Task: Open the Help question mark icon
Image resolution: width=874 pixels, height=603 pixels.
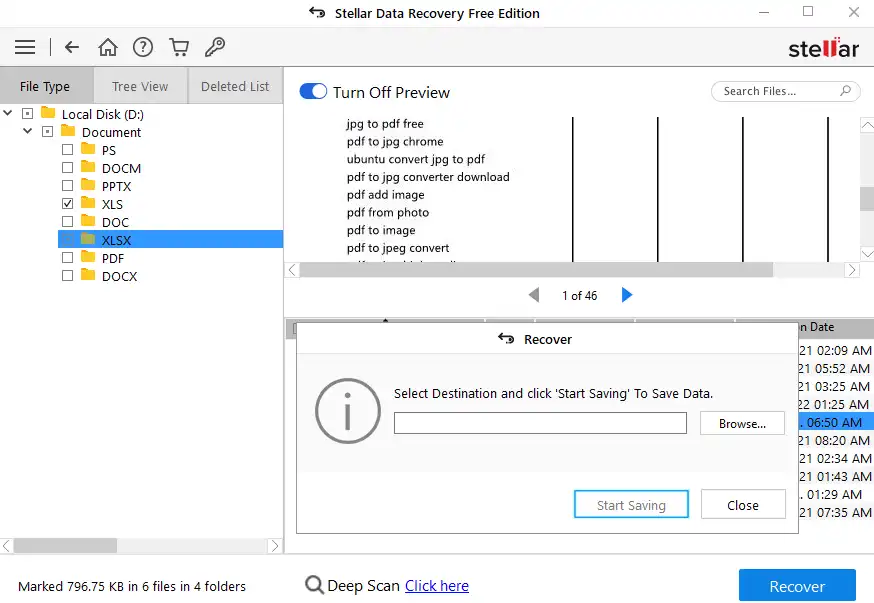Action: pyautogui.click(x=143, y=47)
